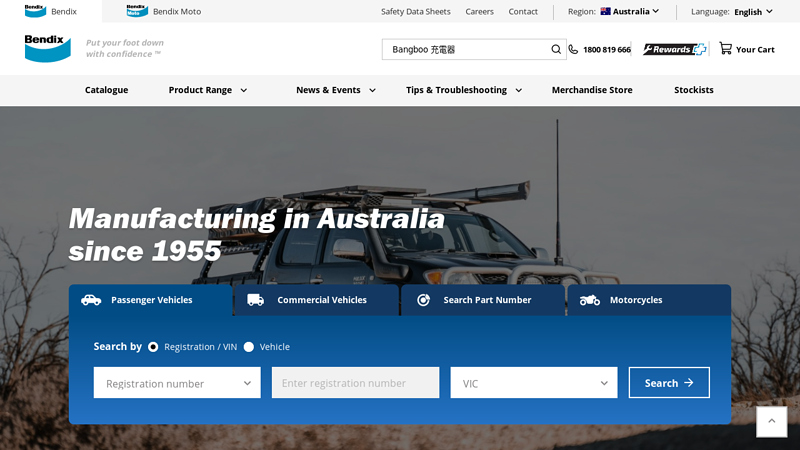
Task: Switch to the Search Part Number tab
Action: coord(483,300)
